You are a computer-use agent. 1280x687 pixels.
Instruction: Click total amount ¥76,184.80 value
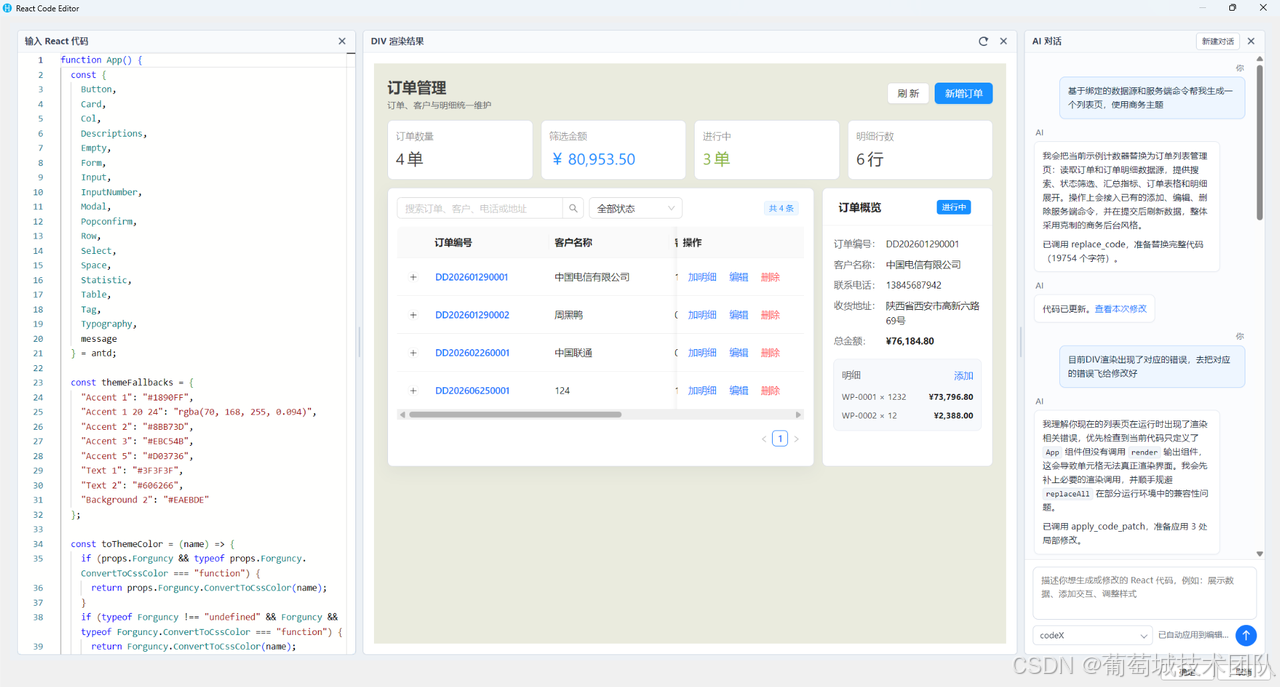[910, 341]
